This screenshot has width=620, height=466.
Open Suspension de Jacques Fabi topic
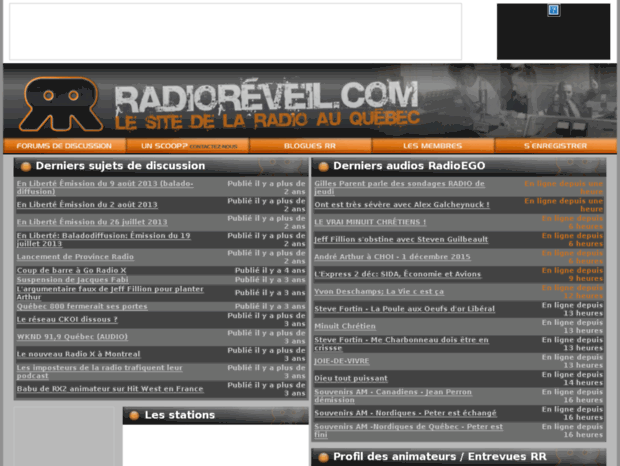[x=73, y=280]
